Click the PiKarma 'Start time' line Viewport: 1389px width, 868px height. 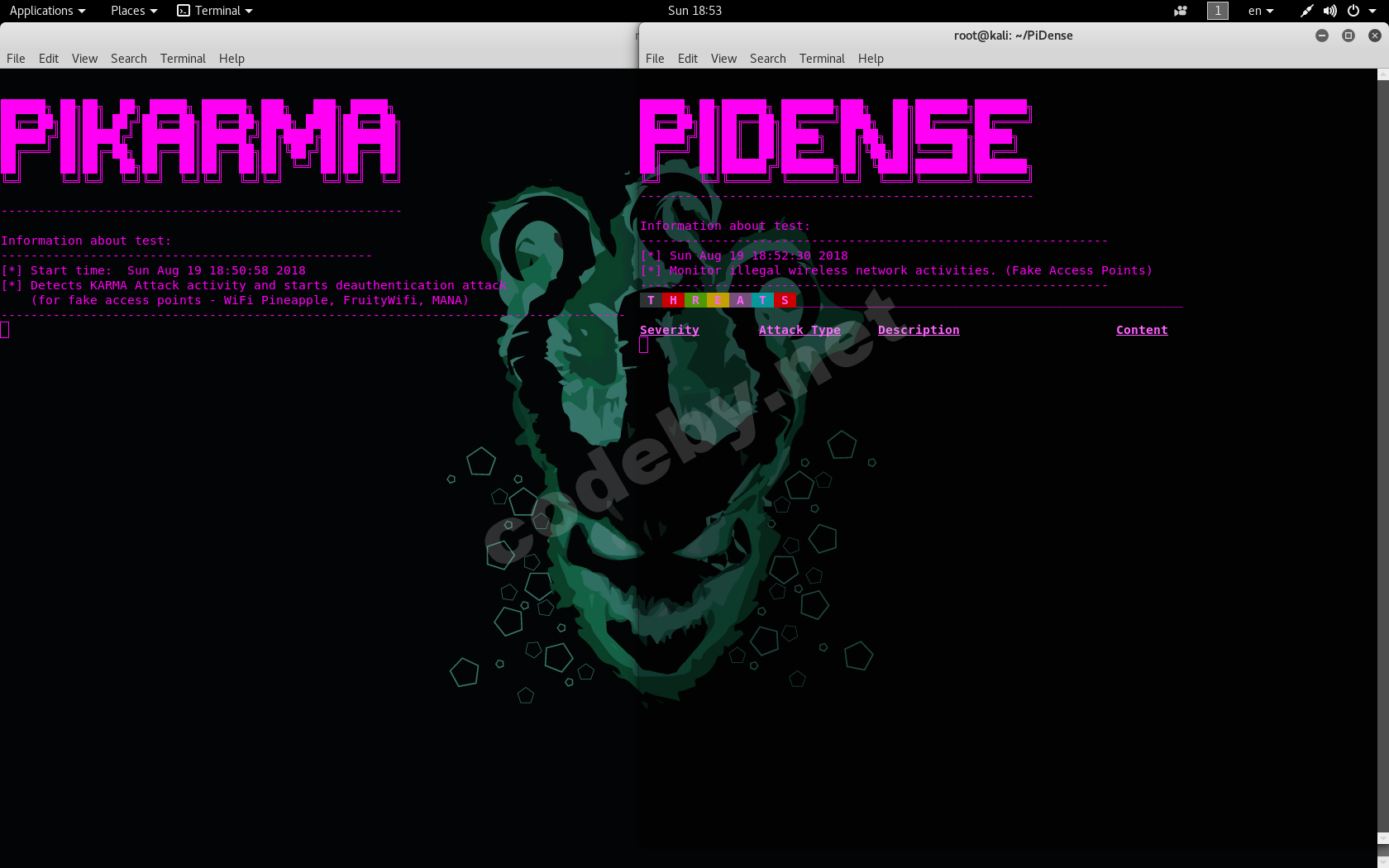pos(154,270)
